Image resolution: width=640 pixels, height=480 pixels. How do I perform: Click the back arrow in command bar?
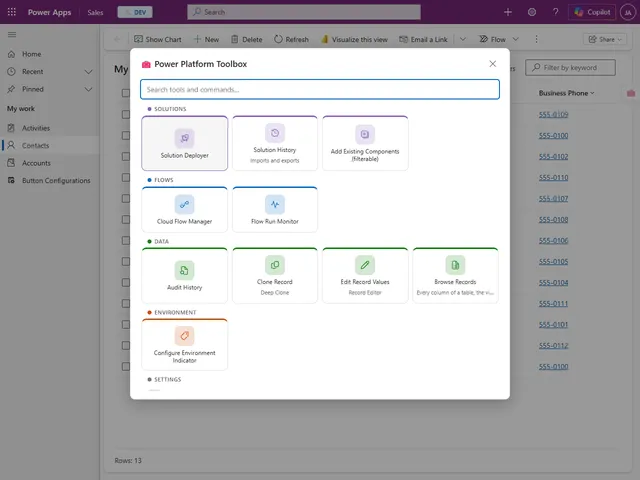coord(117,39)
